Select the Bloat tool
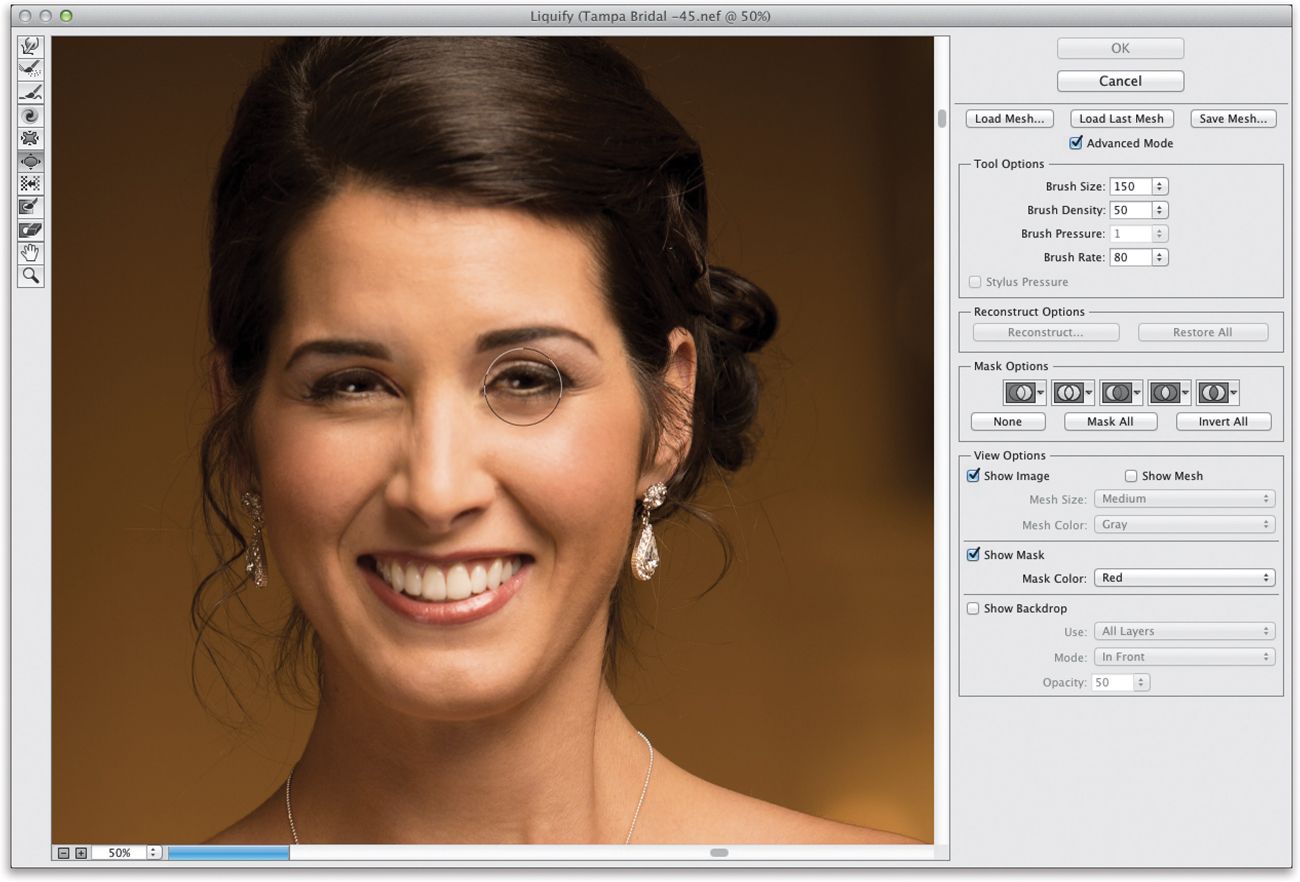The width and height of the screenshot is (1300, 882). [31, 161]
